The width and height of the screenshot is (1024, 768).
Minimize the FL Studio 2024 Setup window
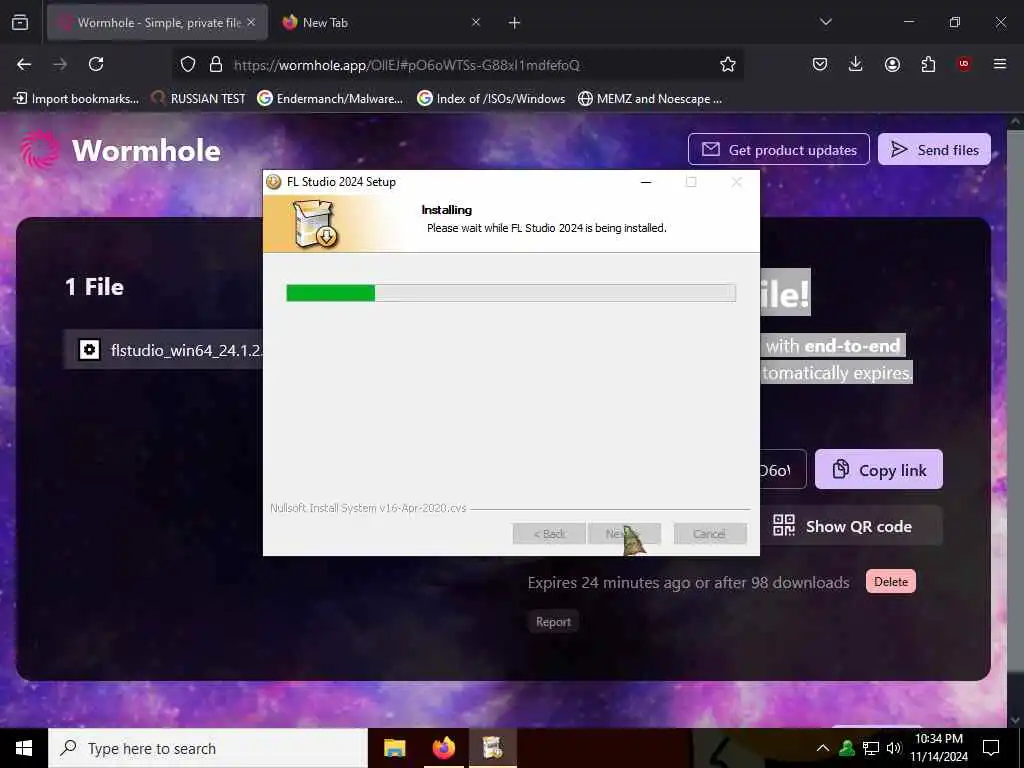pyautogui.click(x=646, y=182)
